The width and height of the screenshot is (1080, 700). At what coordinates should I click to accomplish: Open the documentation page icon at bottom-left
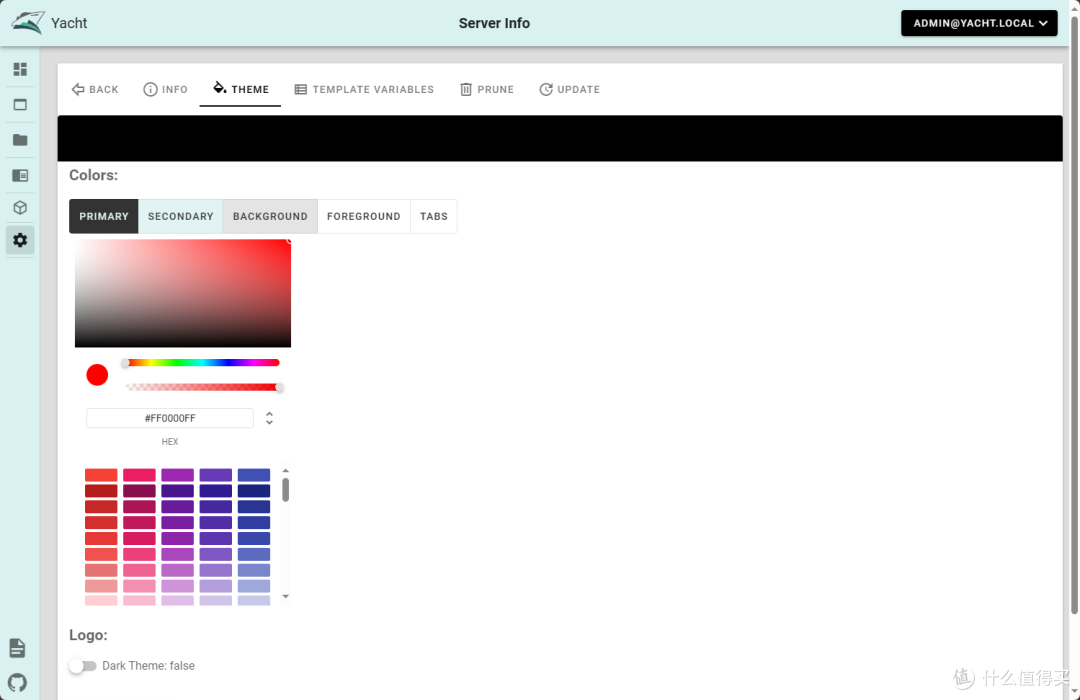(x=18, y=648)
